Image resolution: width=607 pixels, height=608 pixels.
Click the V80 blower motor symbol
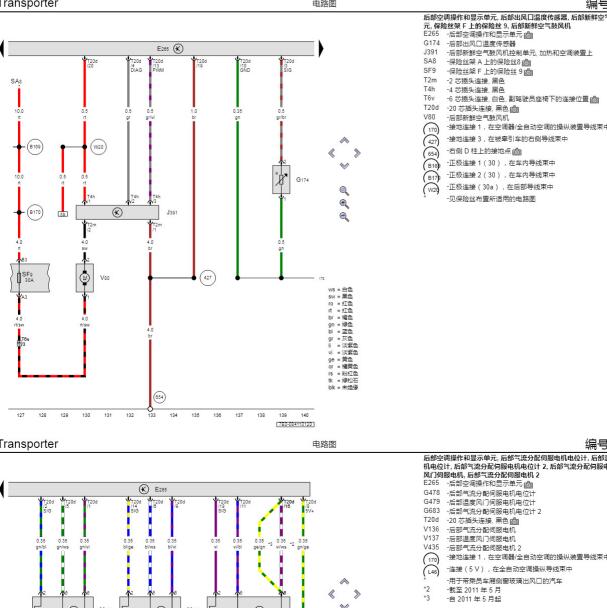(x=85, y=278)
